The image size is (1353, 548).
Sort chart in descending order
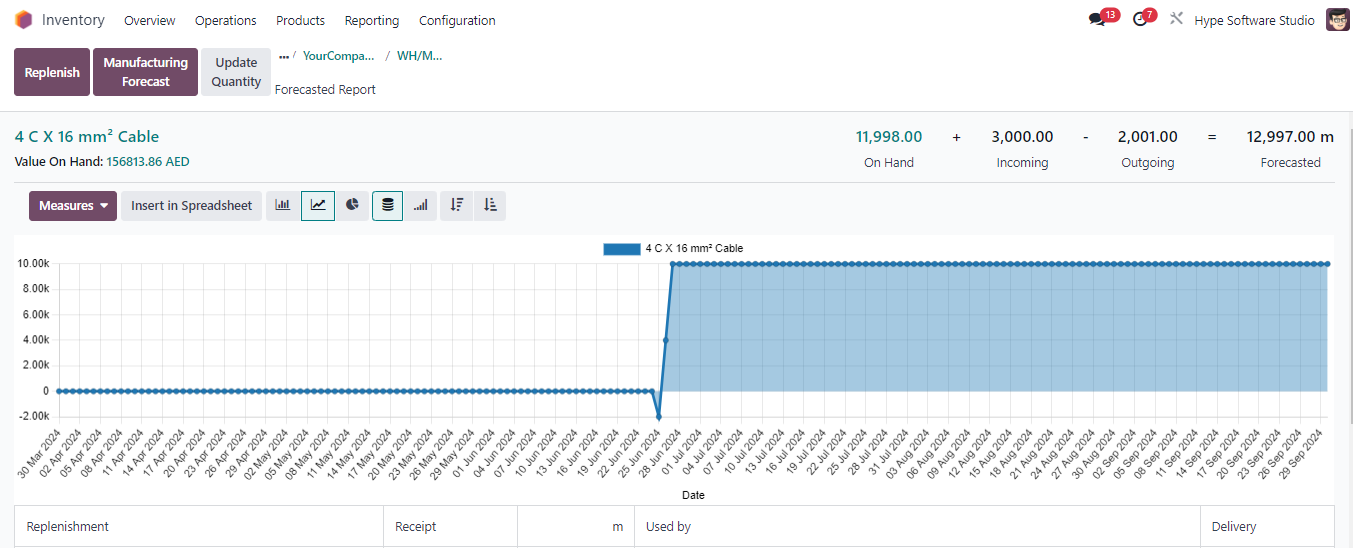[x=457, y=206]
